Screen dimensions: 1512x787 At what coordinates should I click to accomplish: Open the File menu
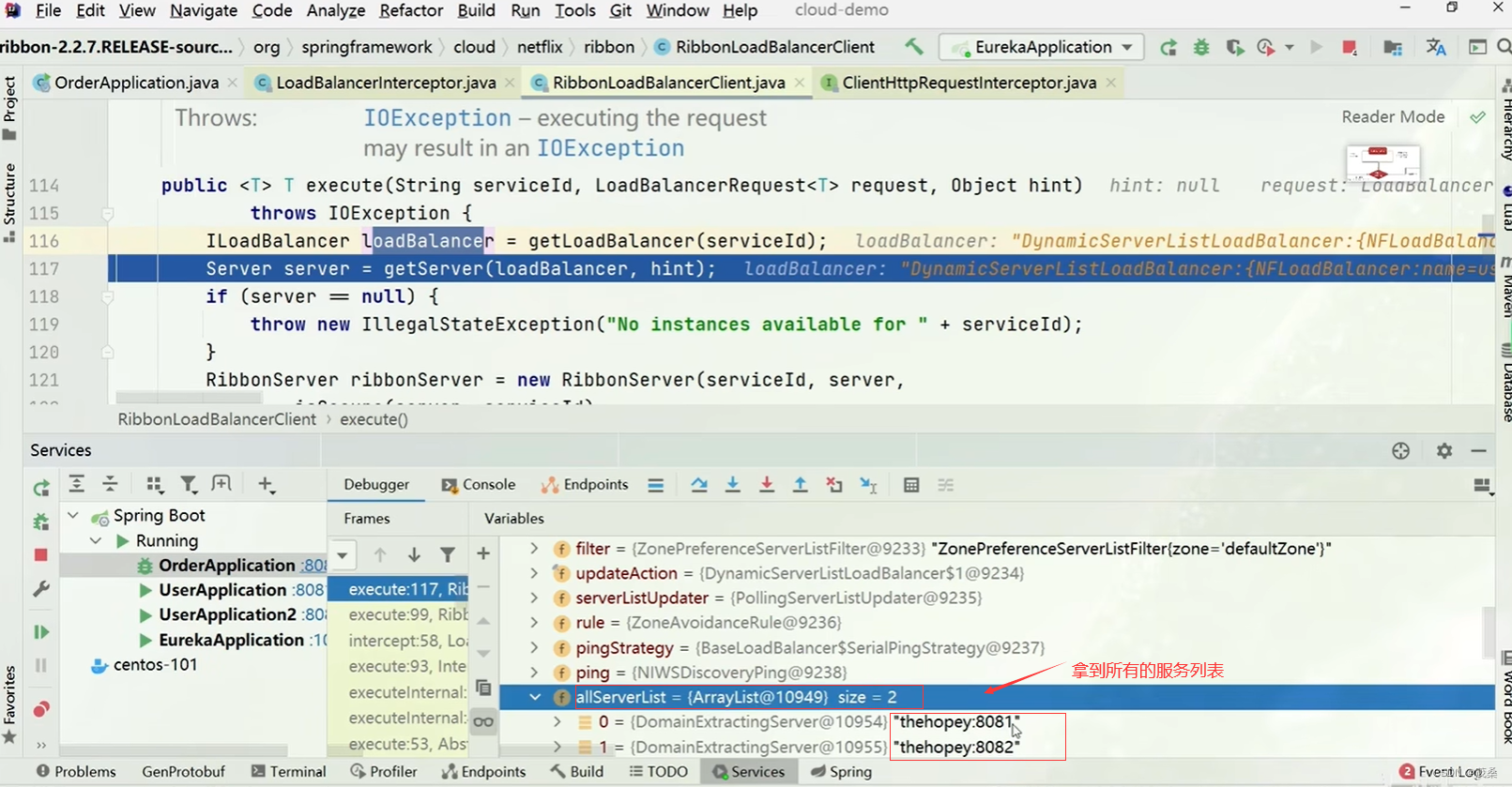click(48, 10)
